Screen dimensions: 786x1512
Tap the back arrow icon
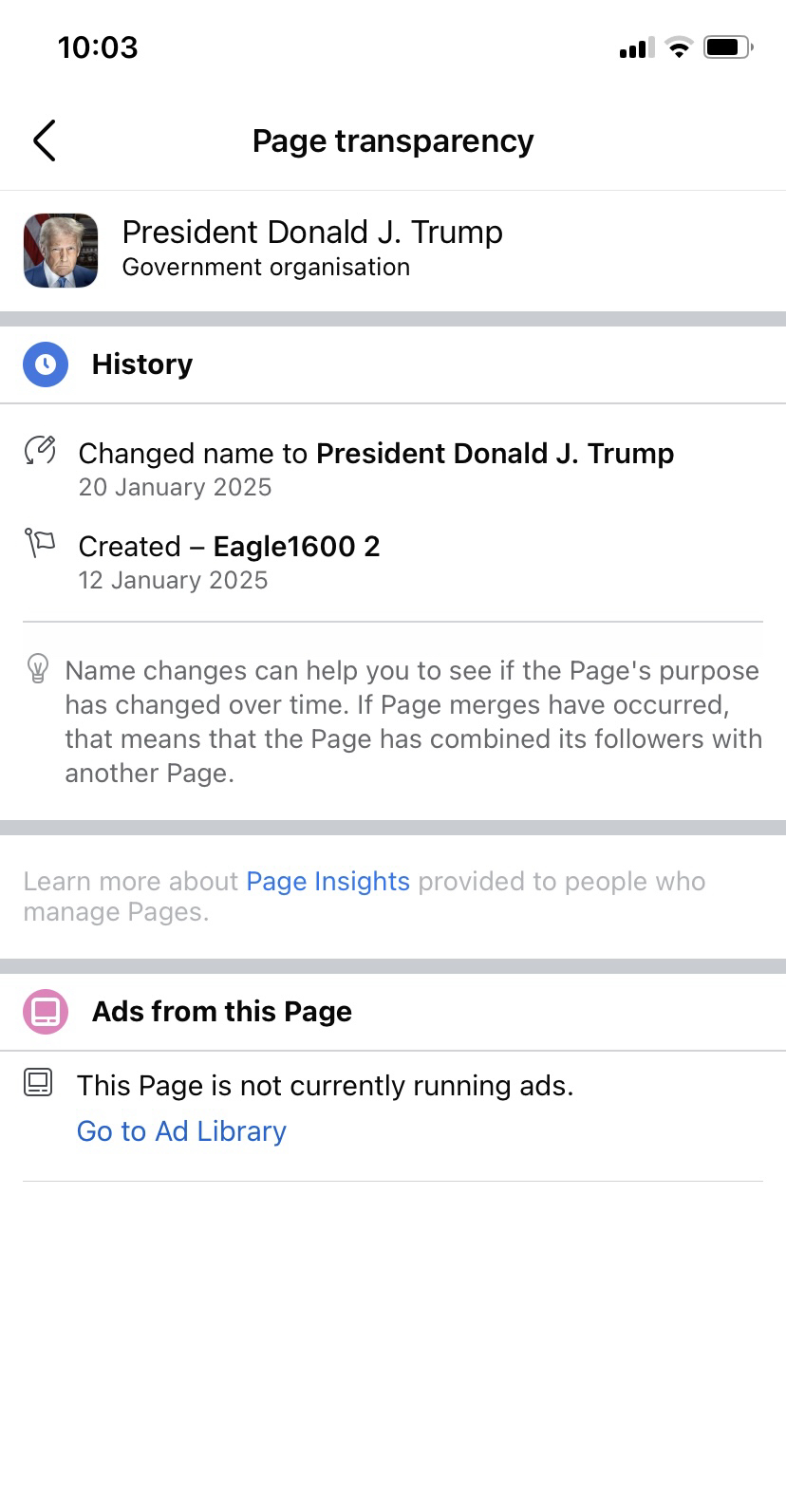pos(45,140)
